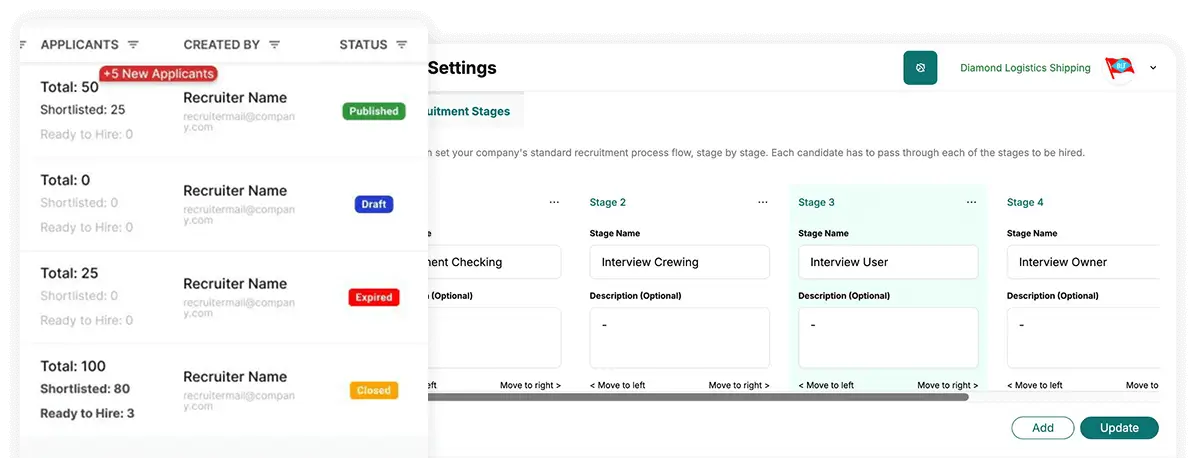This screenshot has width=1196, height=458.
Task: Click the Interview Crewing stage name field
Action: (x=679, y=262)
